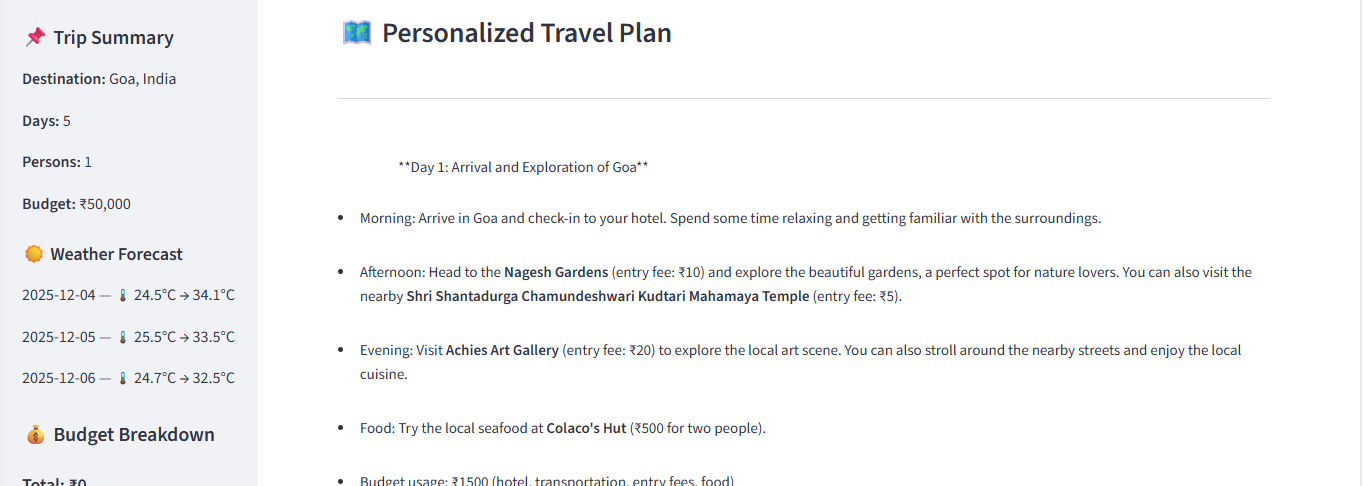The image size is (1363, 486).
Task: Select the Weather Forecast heading text
Action: (x=116, y=254)
